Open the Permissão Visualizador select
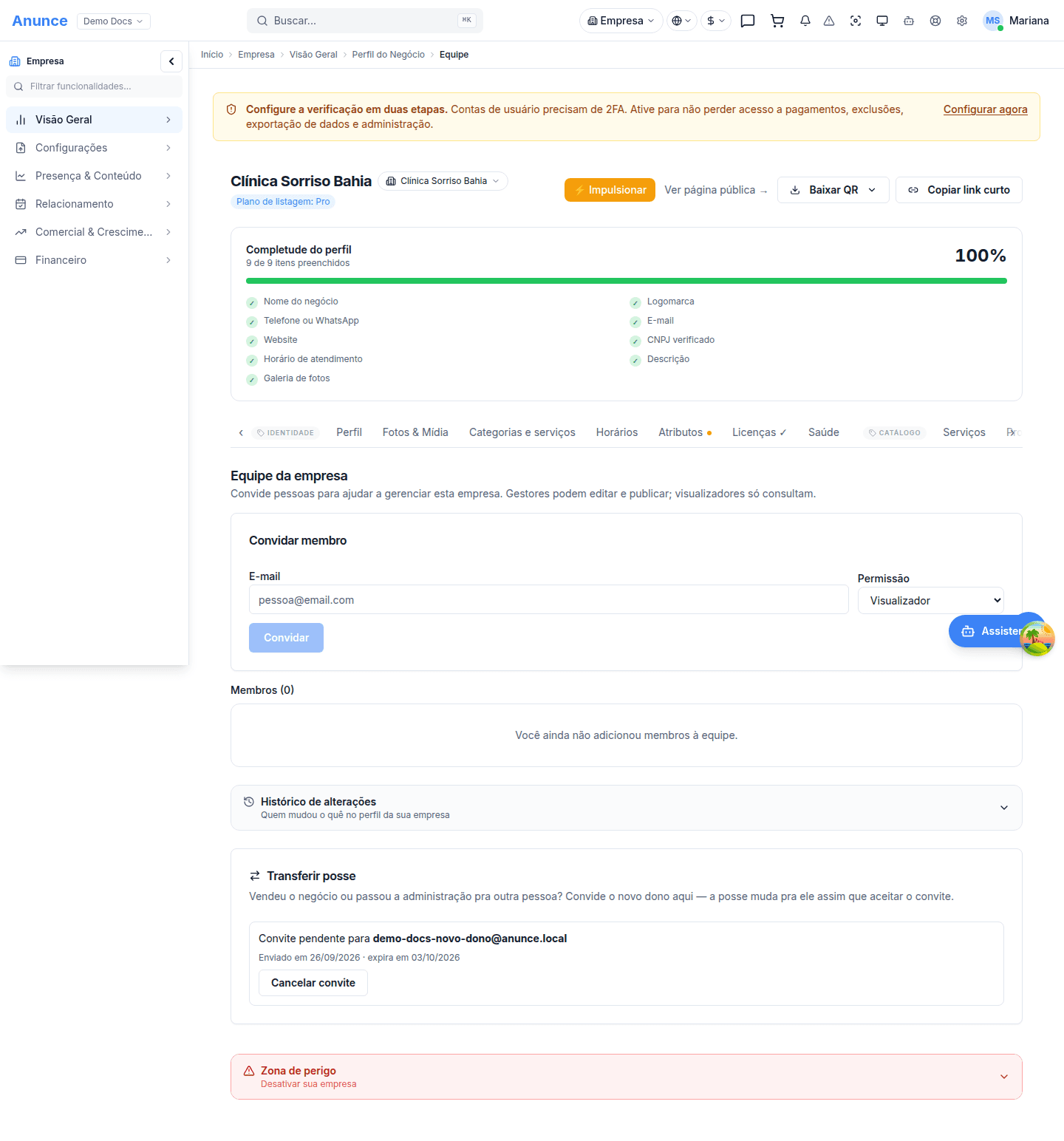The height and width of the screenshot is (1141, 1064). 931,601
